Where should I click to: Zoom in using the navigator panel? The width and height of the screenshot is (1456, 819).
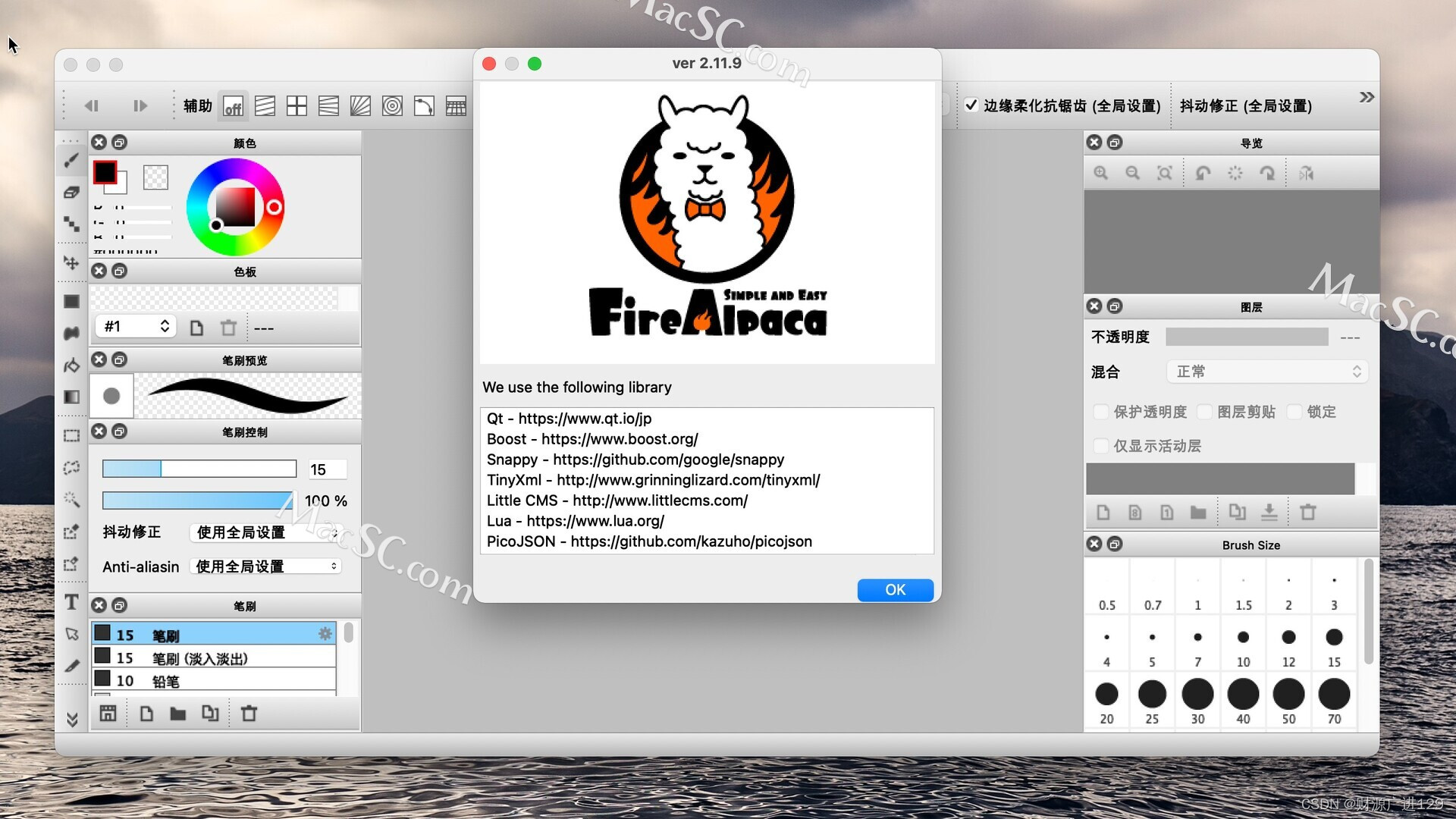[1101, 173]
